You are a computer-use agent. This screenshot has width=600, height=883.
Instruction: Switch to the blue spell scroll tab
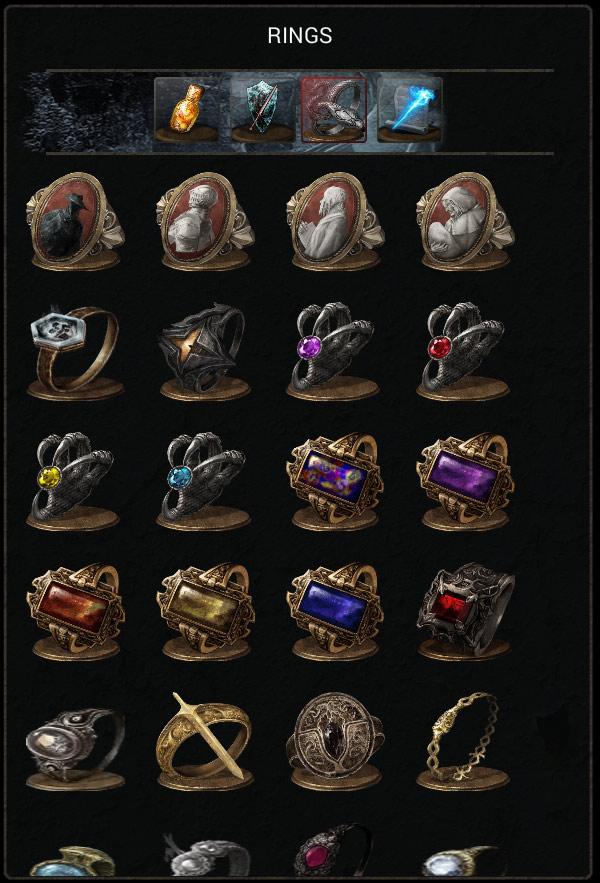pyautogui.click(x=410, y=110)
